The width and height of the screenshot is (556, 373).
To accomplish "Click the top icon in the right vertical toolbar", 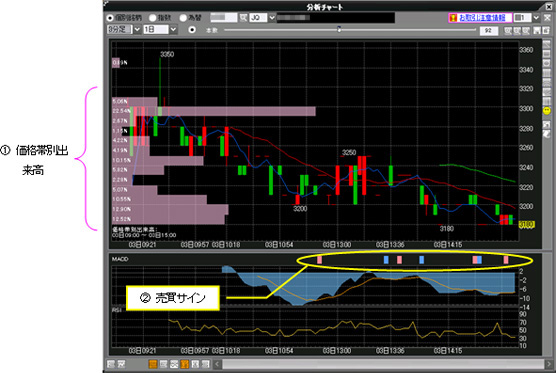I will 546,45.
